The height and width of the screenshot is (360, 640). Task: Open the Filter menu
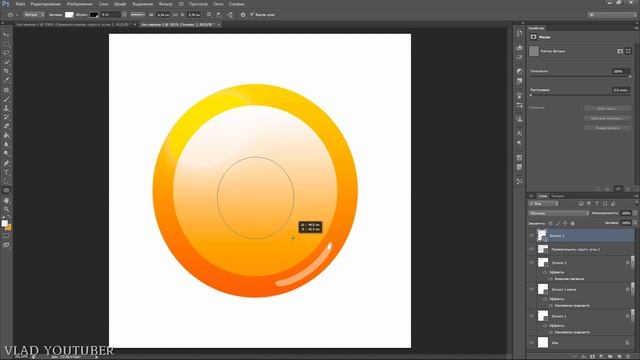[165, 4]
